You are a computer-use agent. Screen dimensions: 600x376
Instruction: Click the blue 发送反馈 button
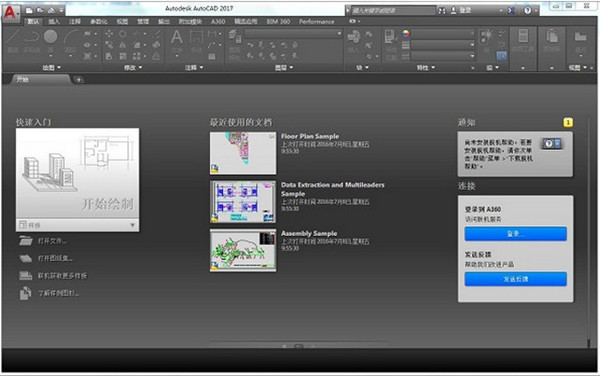pos(515,279)
